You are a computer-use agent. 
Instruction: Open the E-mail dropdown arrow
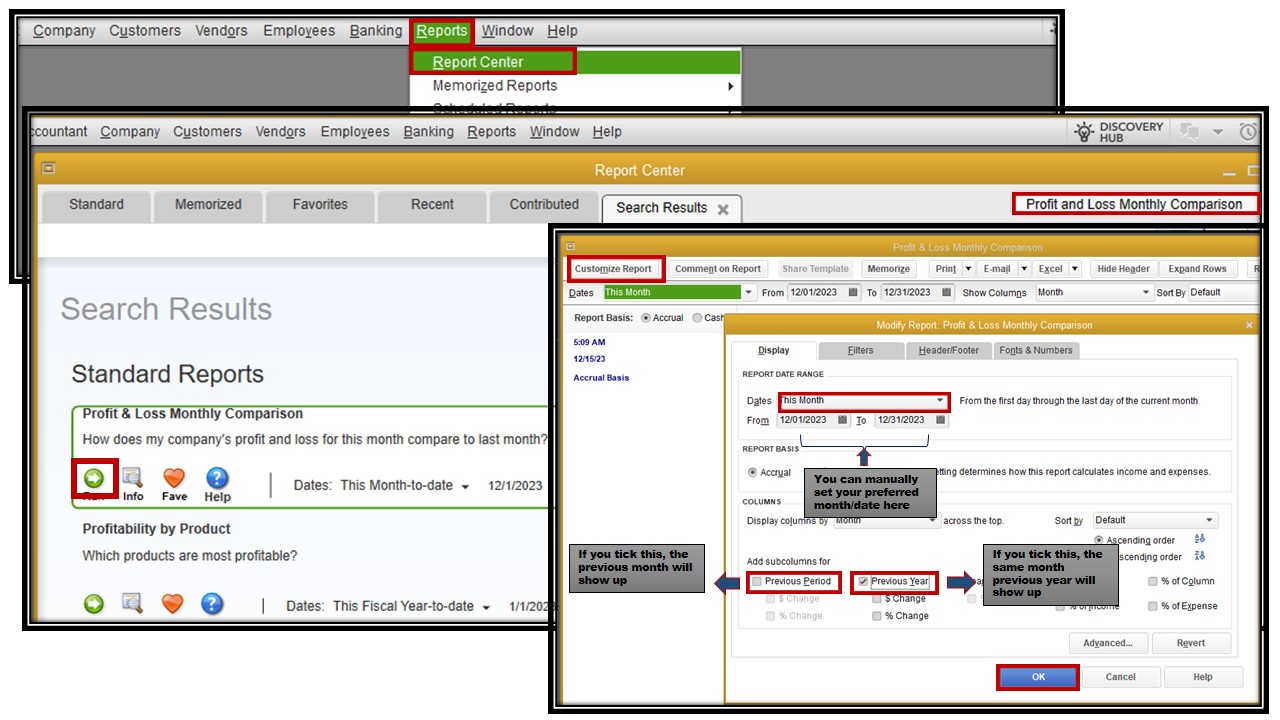point(1022,269)
